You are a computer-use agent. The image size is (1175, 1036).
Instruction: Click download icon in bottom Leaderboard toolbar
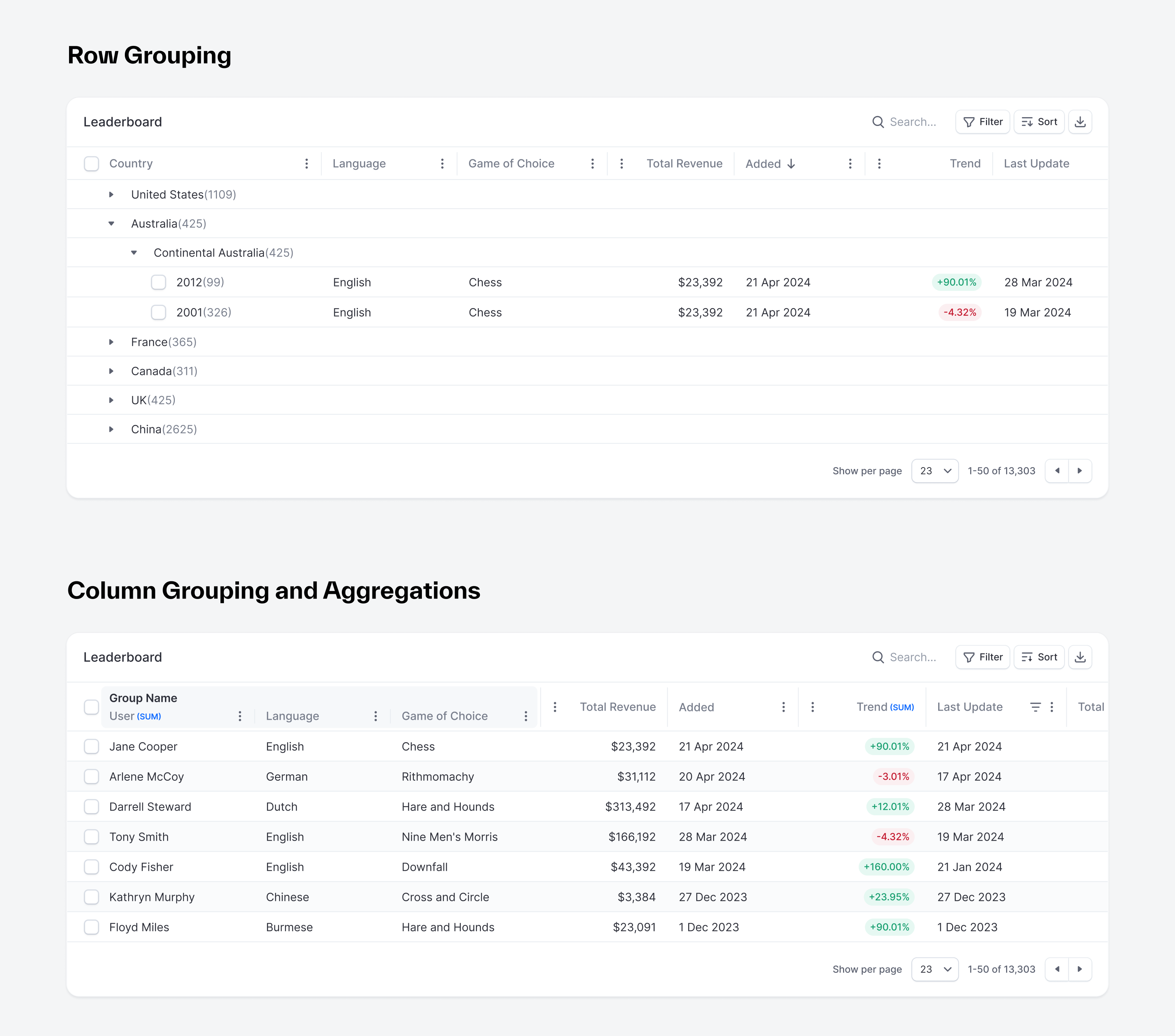(1080, 657)
